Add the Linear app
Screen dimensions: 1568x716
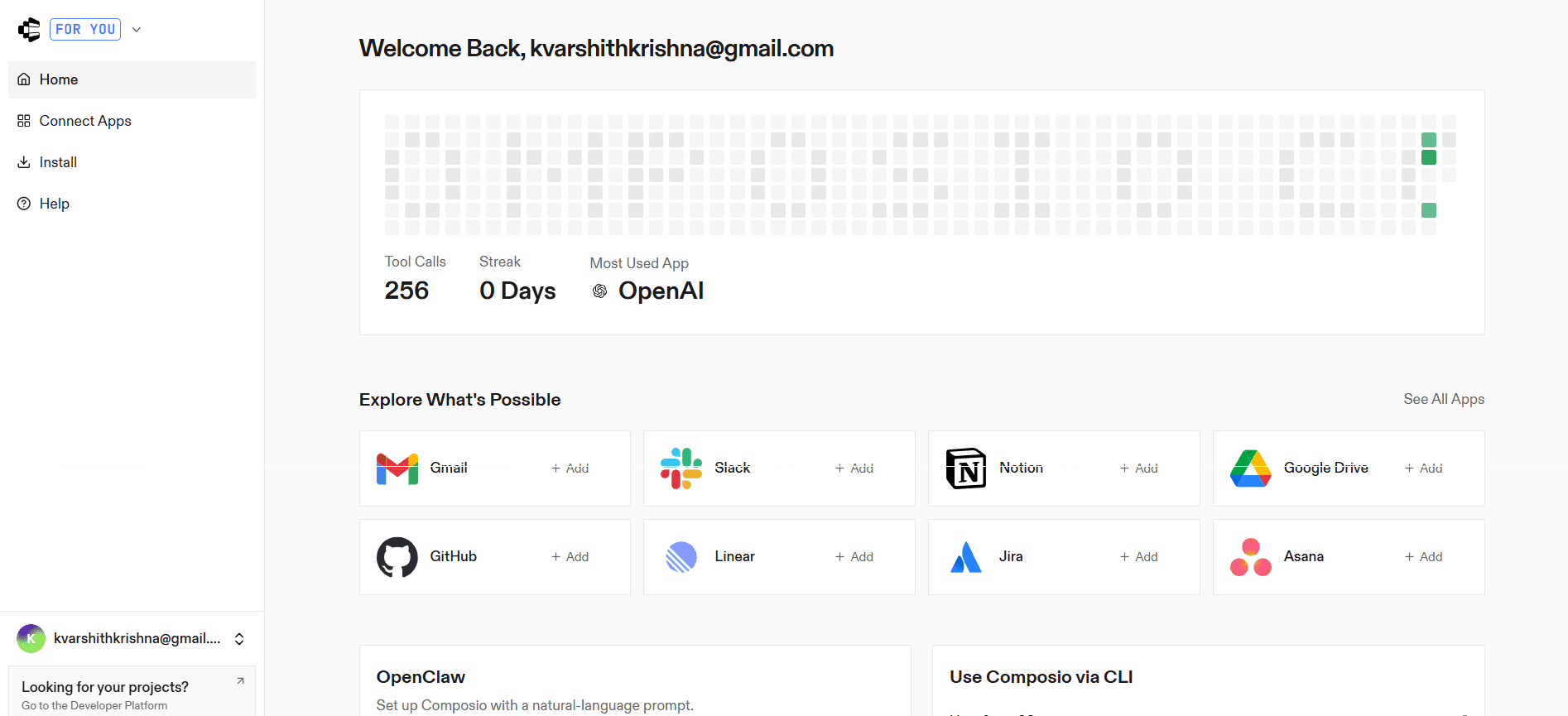coord(854,557)
